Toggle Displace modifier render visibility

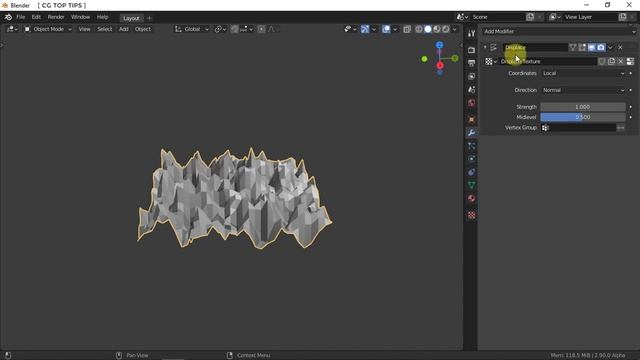click(x=601, y=48)
